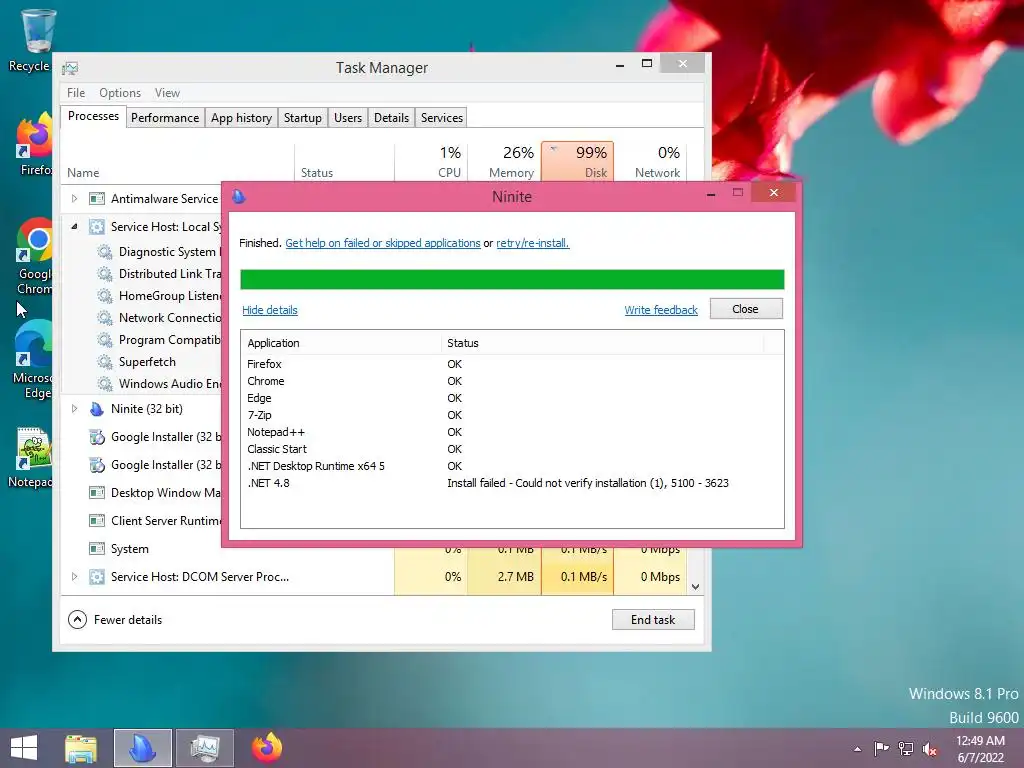Switch to the Users tab
This screenshot has width=1024, height=768.
347,118
